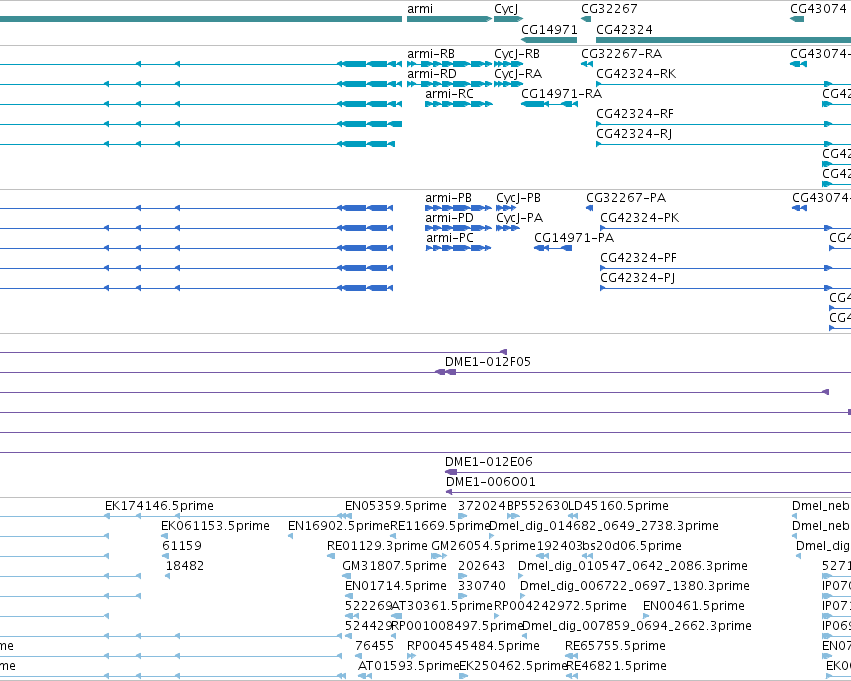
Task: Select the CG14971 gene bar
Action: click(549, 40)
